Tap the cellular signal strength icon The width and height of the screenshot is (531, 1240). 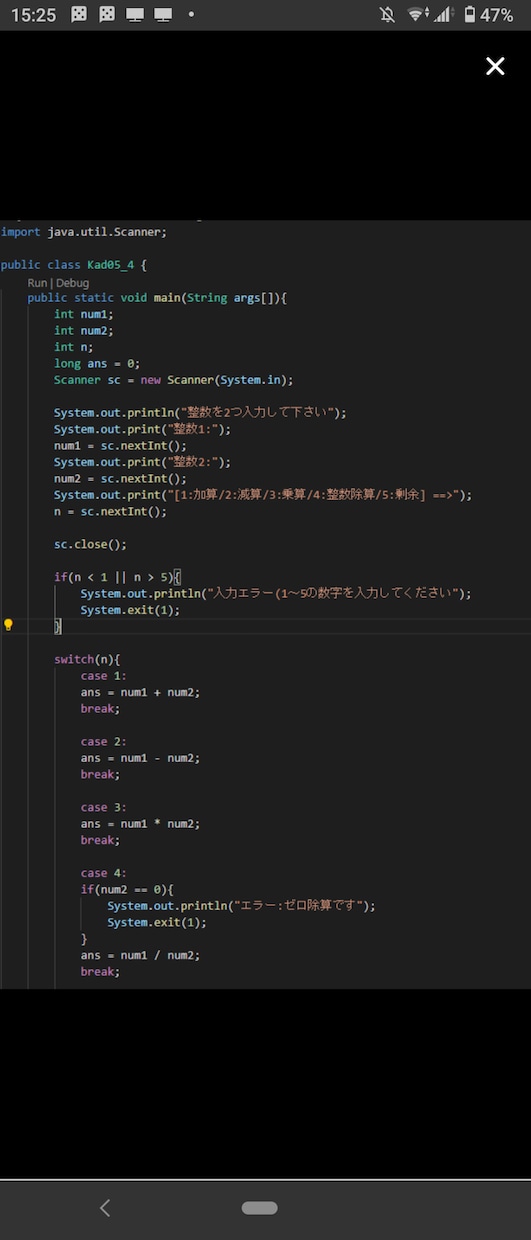(x=443, y=15)
